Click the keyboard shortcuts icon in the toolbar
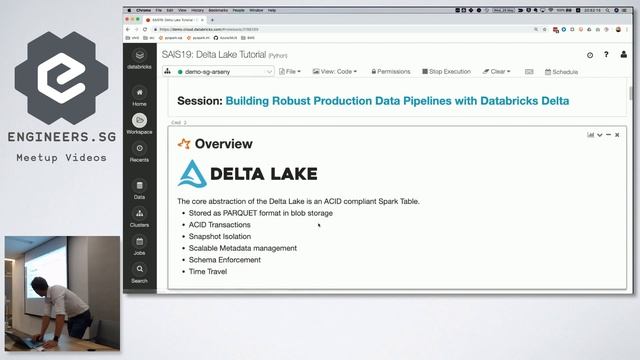Screen dimensions: 640x360 (x=529, y=71)
